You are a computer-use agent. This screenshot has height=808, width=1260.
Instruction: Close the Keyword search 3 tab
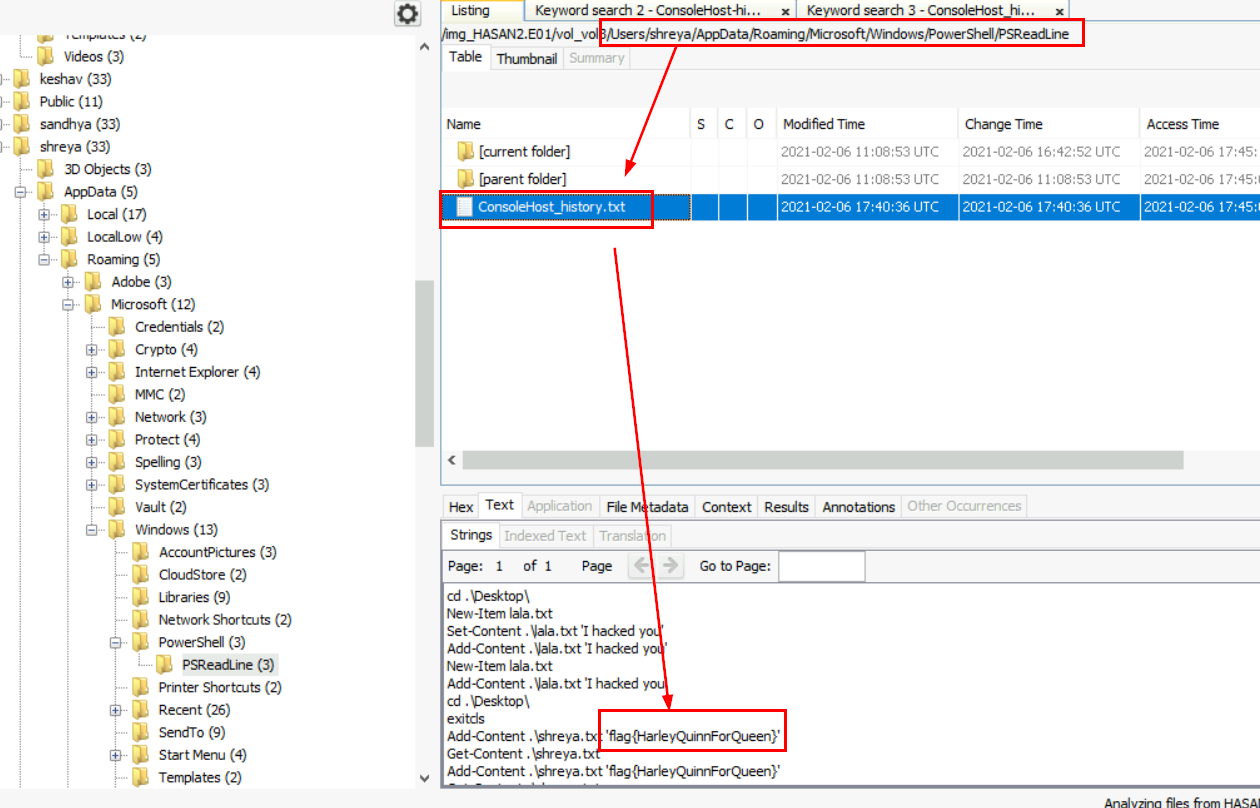coord(1060,11)
